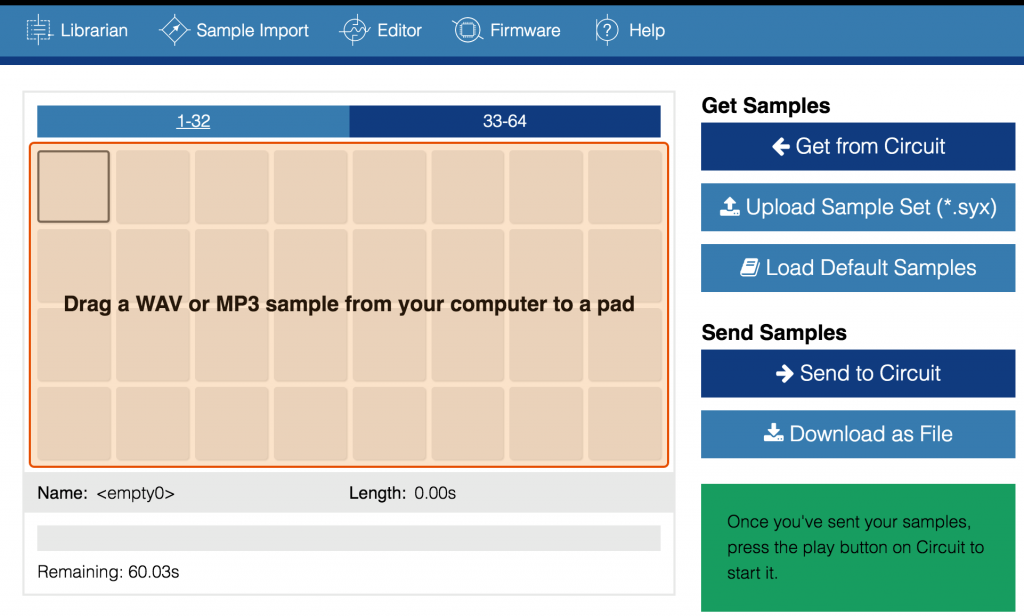Click the left arrow icon on Get from Circuit
This screenshot has width=1024, height=616.
pyautogui.click(x=781, y=147)
